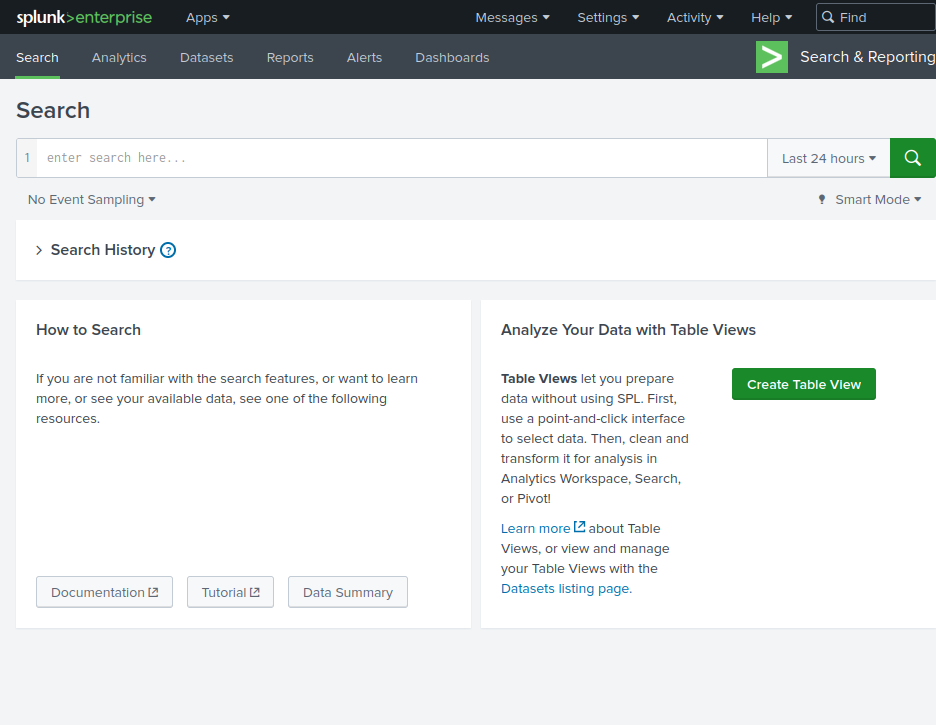Open the Data Summary button

pos(347,592)
